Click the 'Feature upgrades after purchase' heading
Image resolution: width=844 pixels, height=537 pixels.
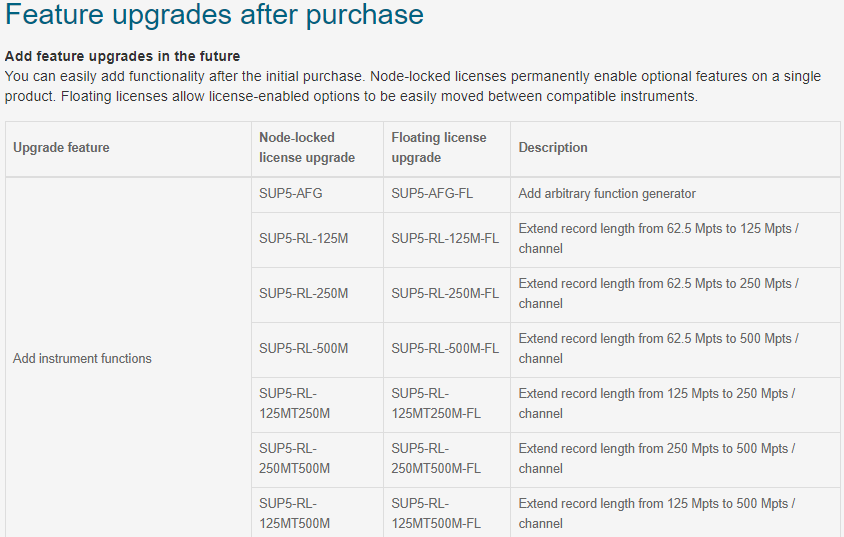214,14
